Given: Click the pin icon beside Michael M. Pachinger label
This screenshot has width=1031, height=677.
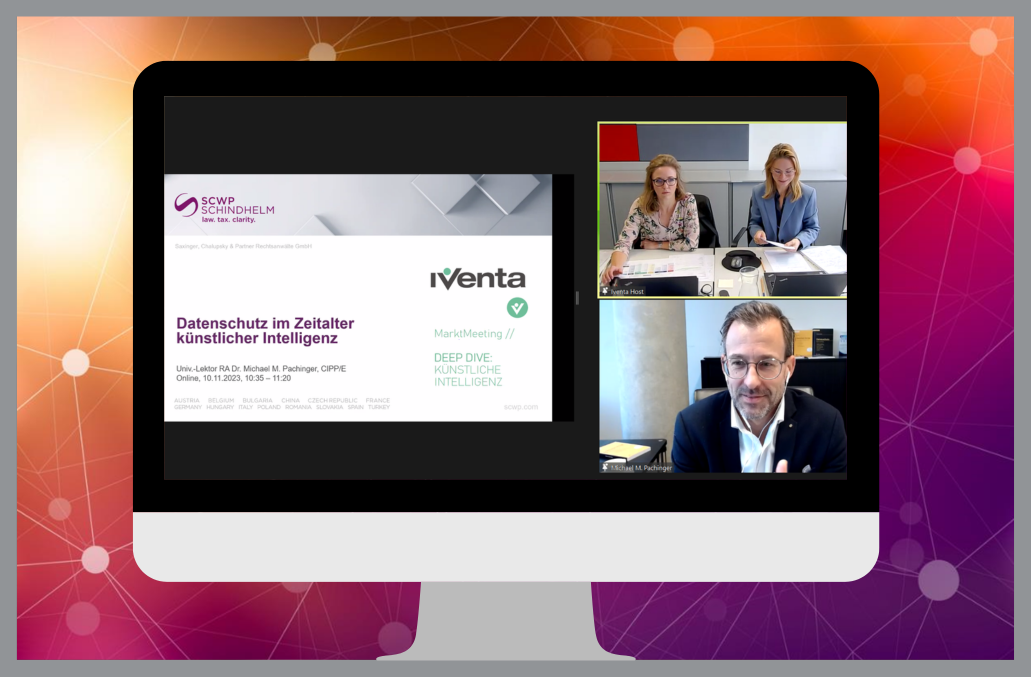Looking at the screenshot, I should (x=605, y=467).
